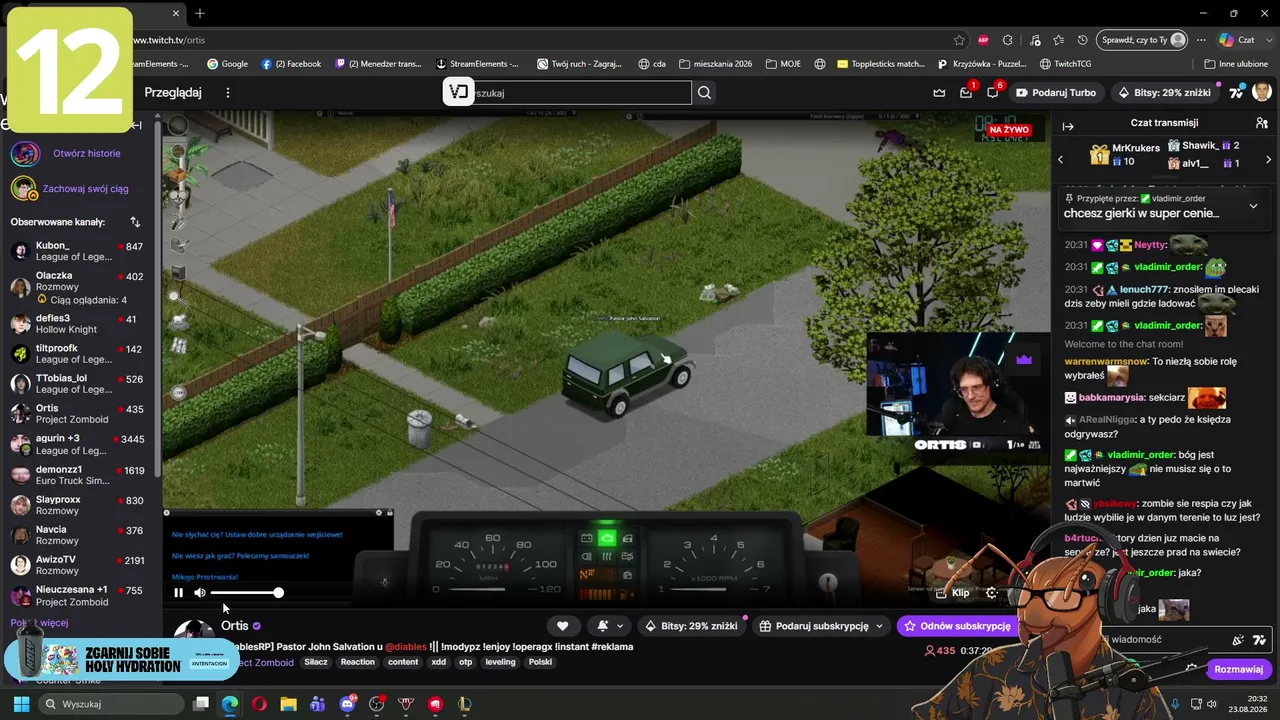Open player settings gear icon

[992, 593]
